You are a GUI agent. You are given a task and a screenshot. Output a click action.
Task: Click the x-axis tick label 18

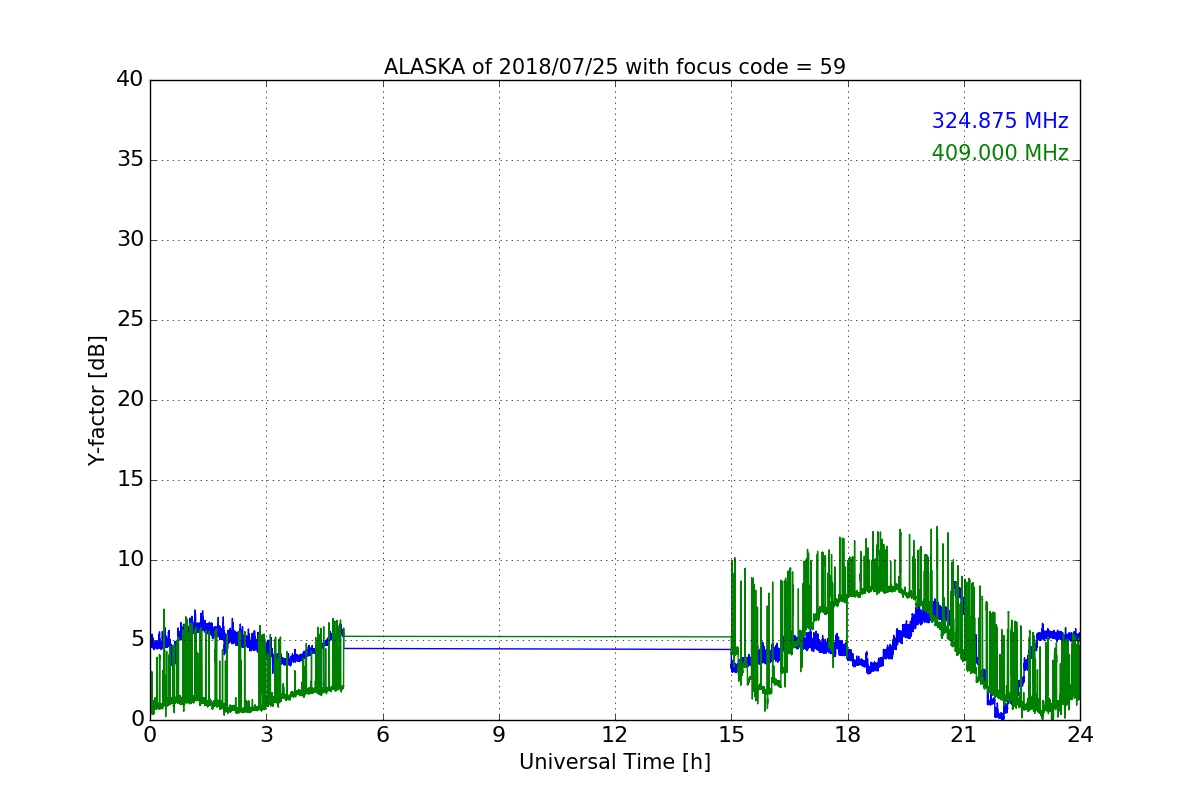pyautogui.click(x=848, y=735)
